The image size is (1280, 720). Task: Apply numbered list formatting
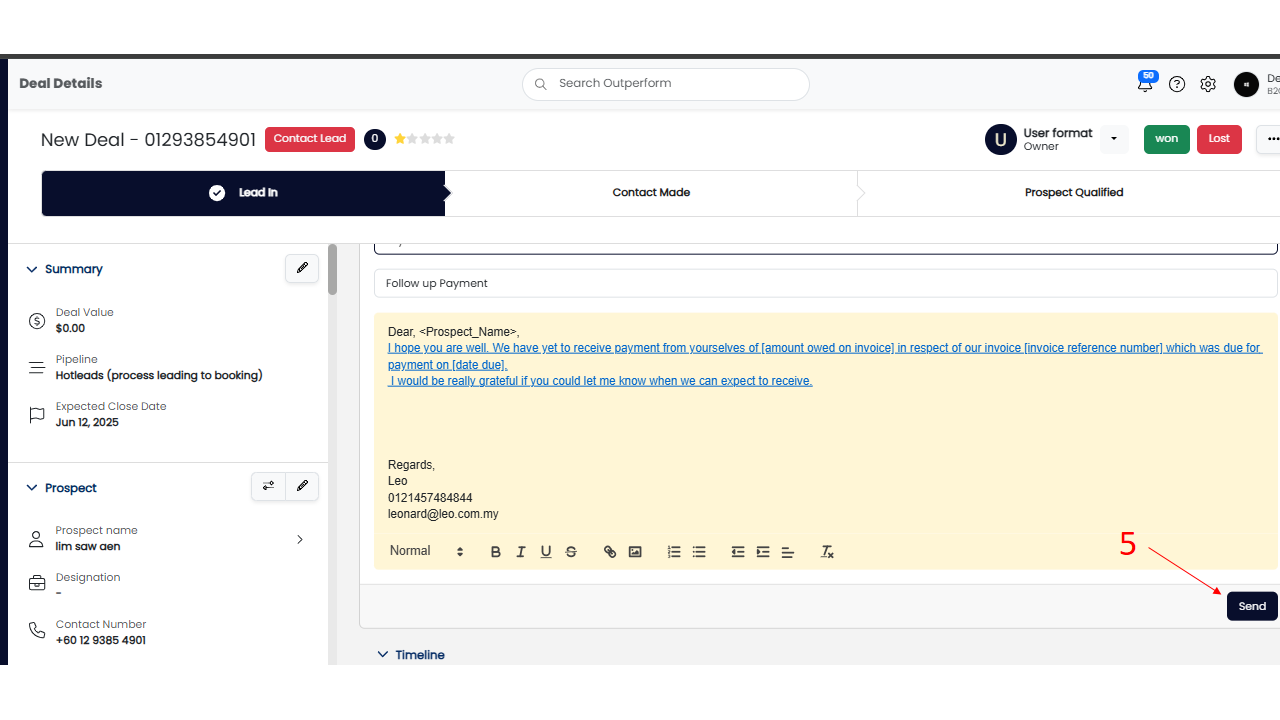674,552
